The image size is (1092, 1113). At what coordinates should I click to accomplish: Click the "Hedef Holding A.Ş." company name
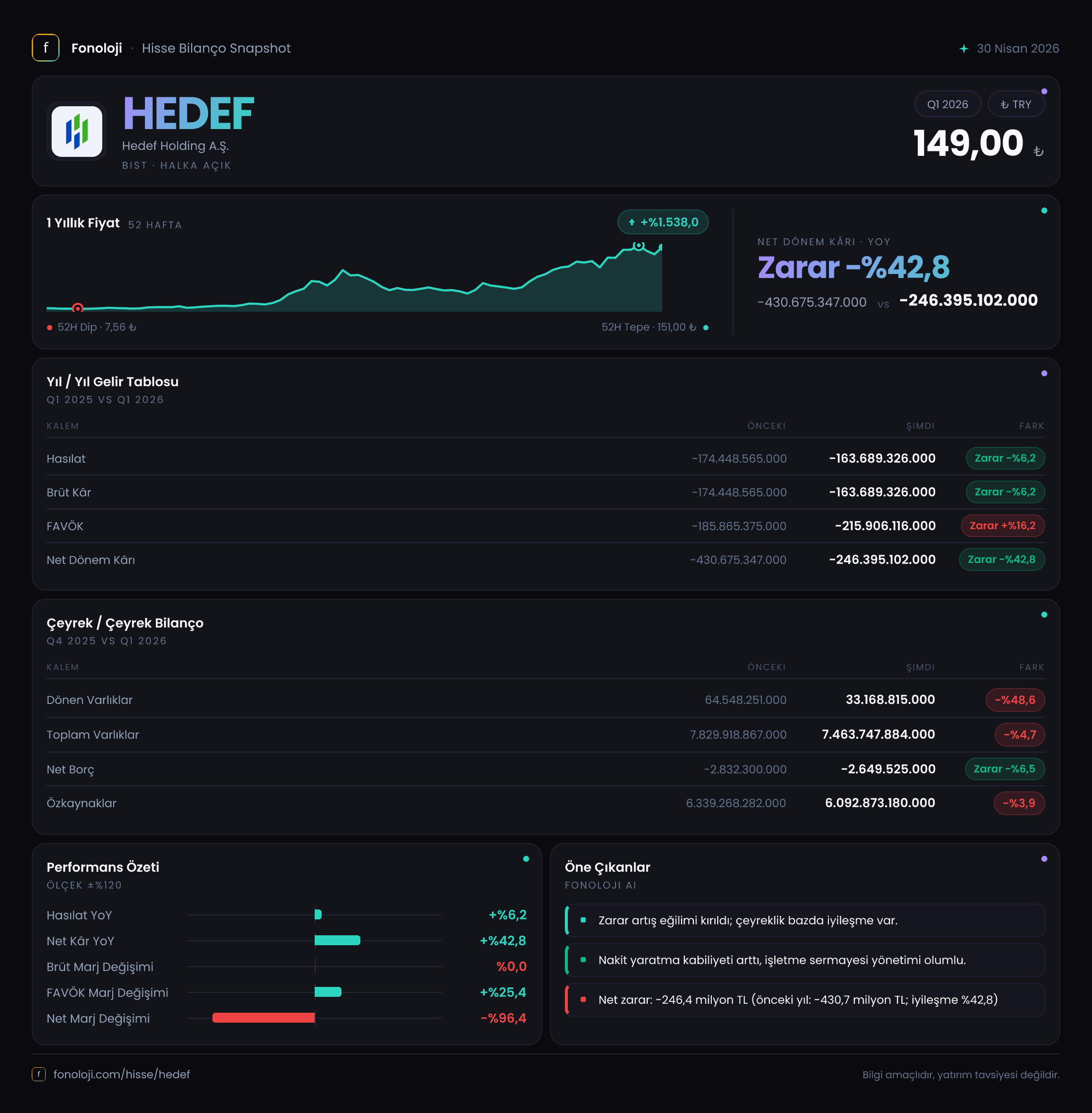point(176,146)
